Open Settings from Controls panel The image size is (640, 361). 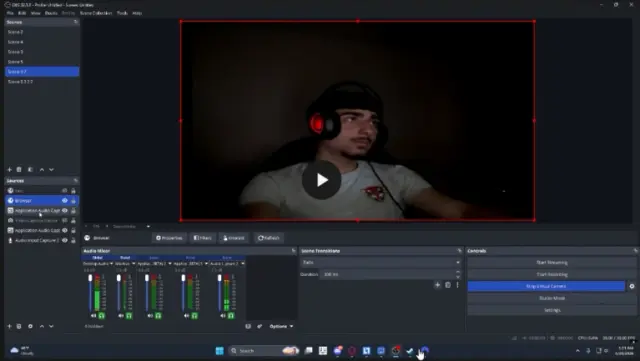pos(552,310)
